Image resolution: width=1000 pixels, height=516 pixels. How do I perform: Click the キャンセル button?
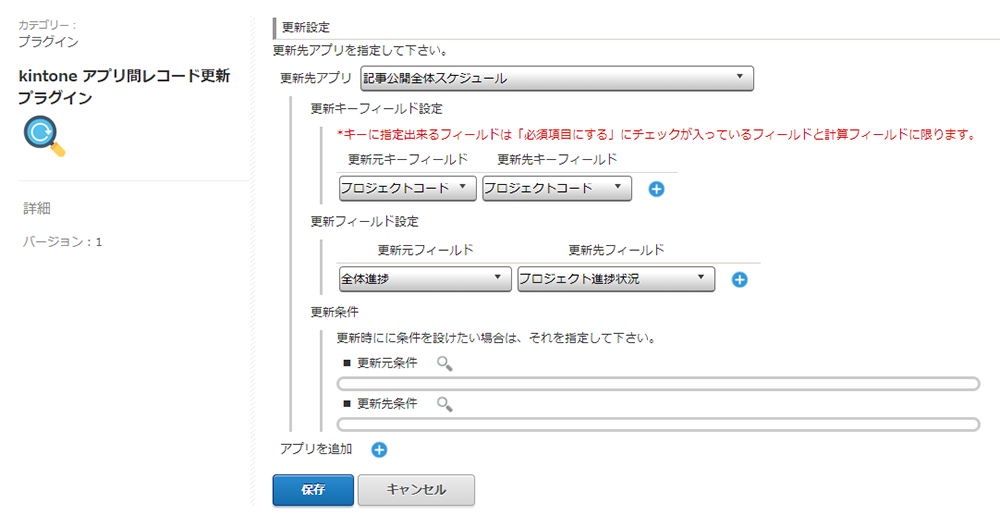[416, 490]
